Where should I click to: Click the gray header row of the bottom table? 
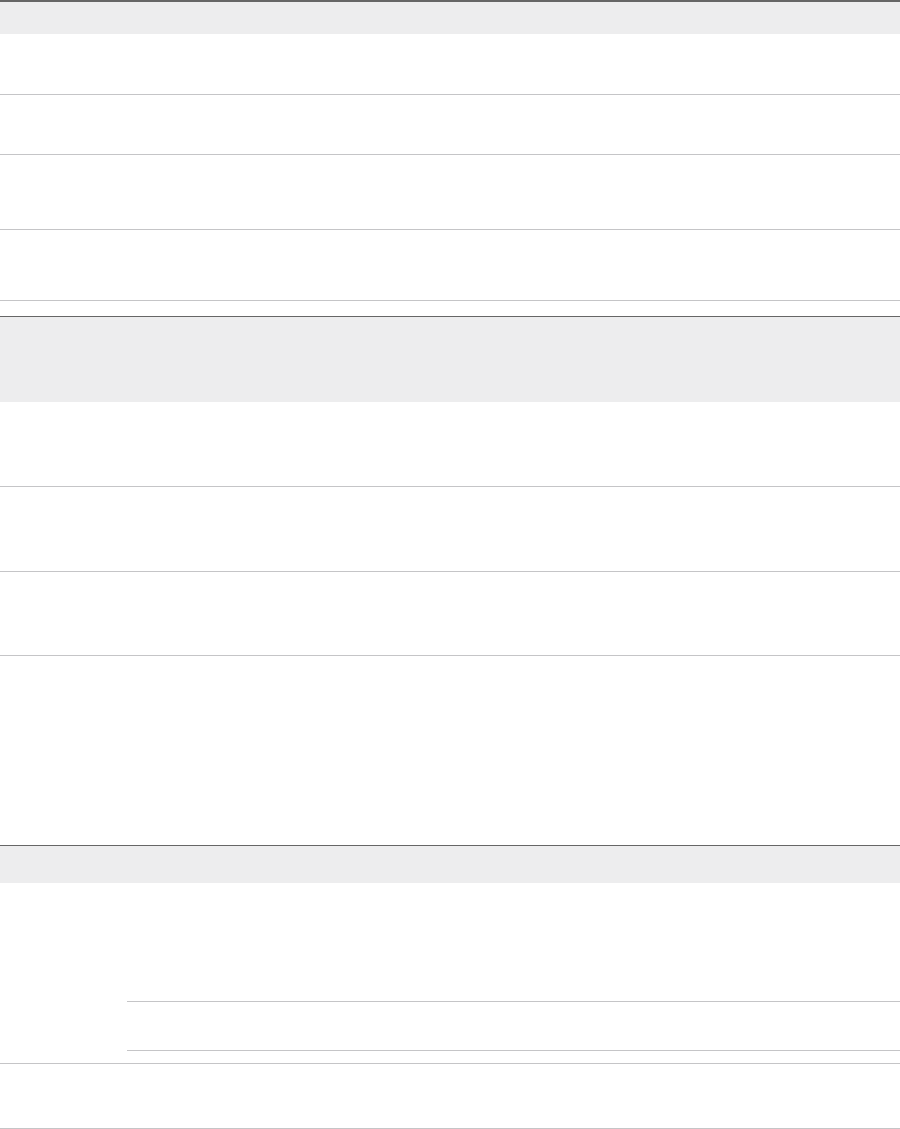pyautogui.click(x=450, y=864)
